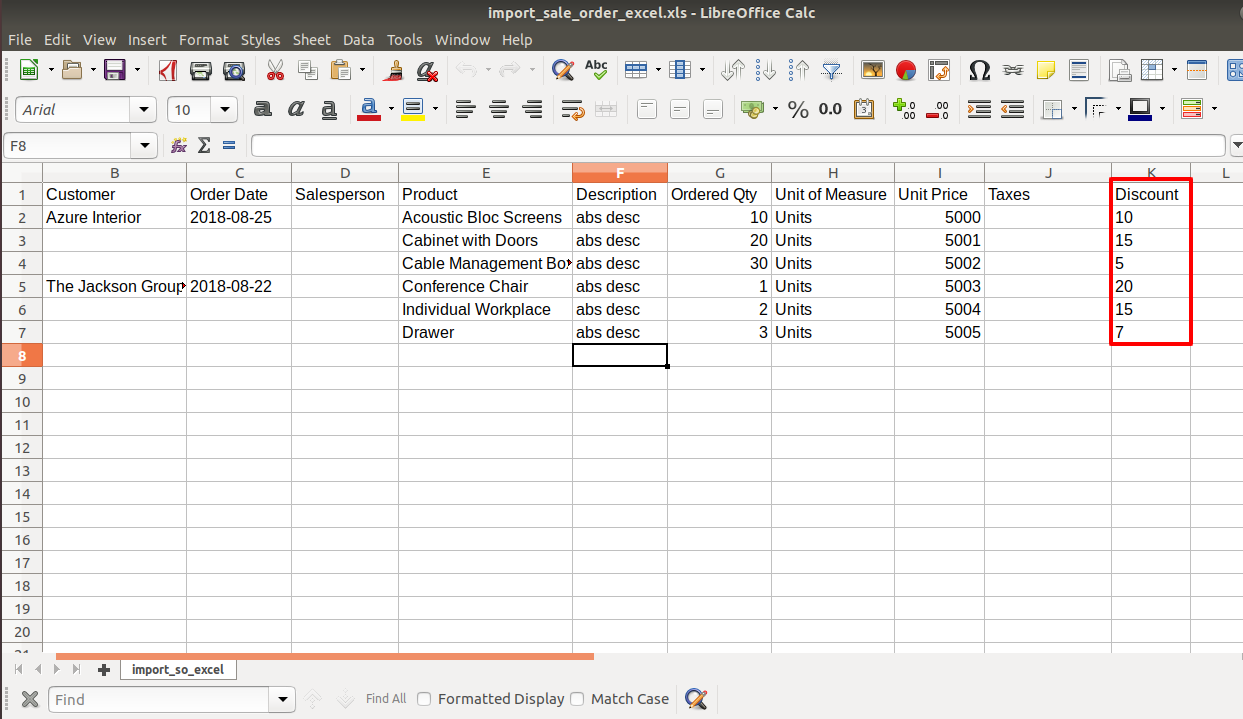Select the row 8 header
Viewport: 1243px width, 719px height.
click(21, 355)
